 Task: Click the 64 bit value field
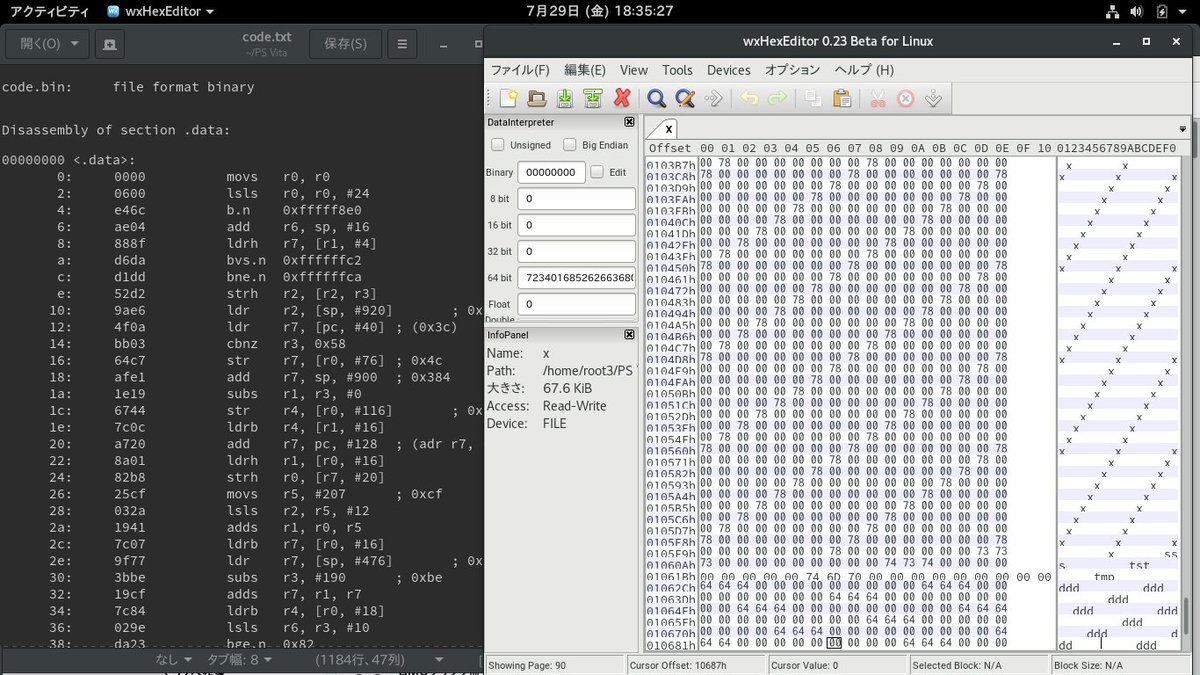tap(576, 278)
